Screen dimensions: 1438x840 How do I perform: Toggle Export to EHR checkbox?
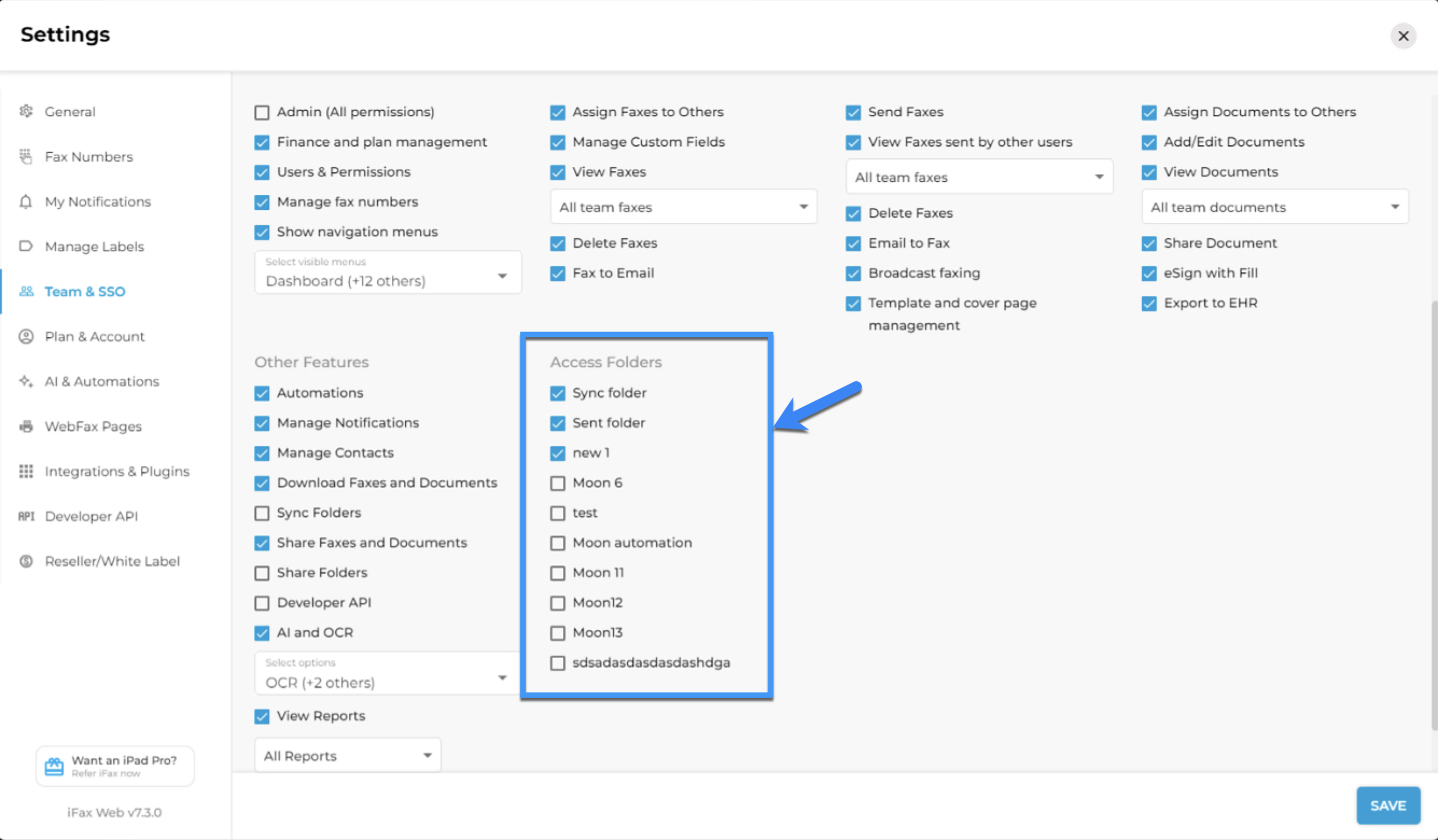(1149, 303)
